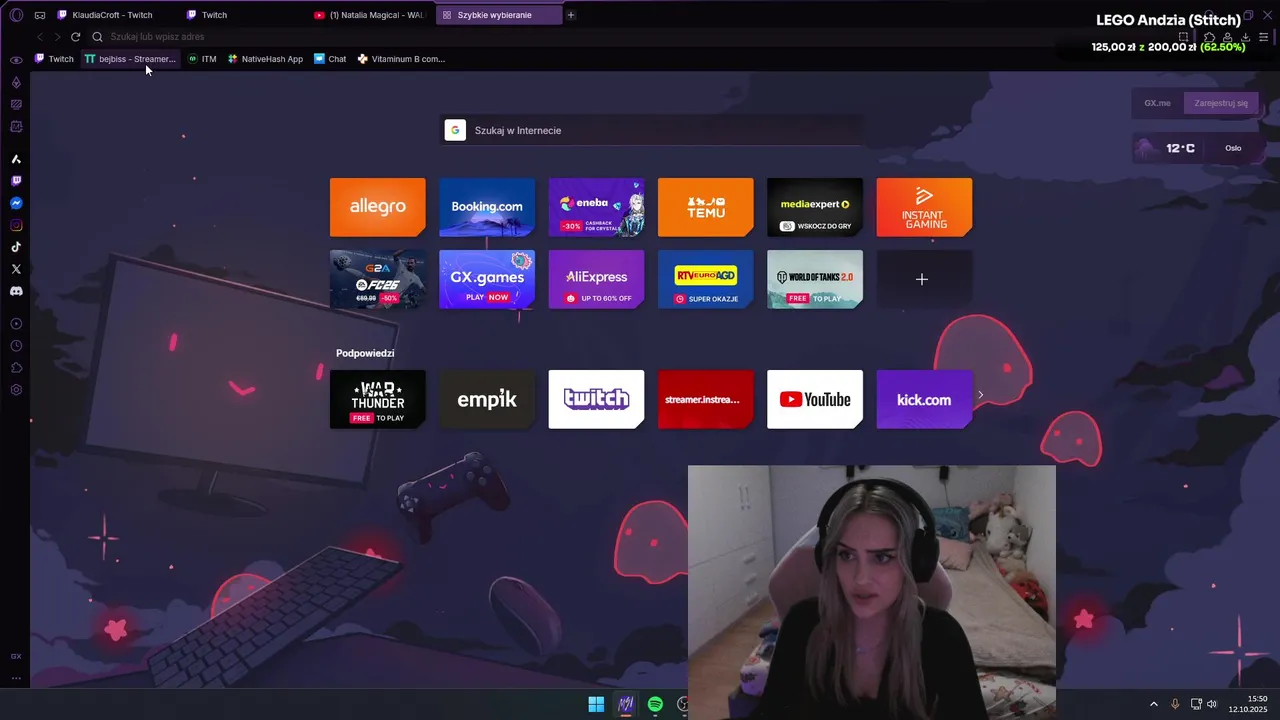The image size is (1280, 720).
Task: Open the allegro speed dial tile
Action: click(377, 207)
